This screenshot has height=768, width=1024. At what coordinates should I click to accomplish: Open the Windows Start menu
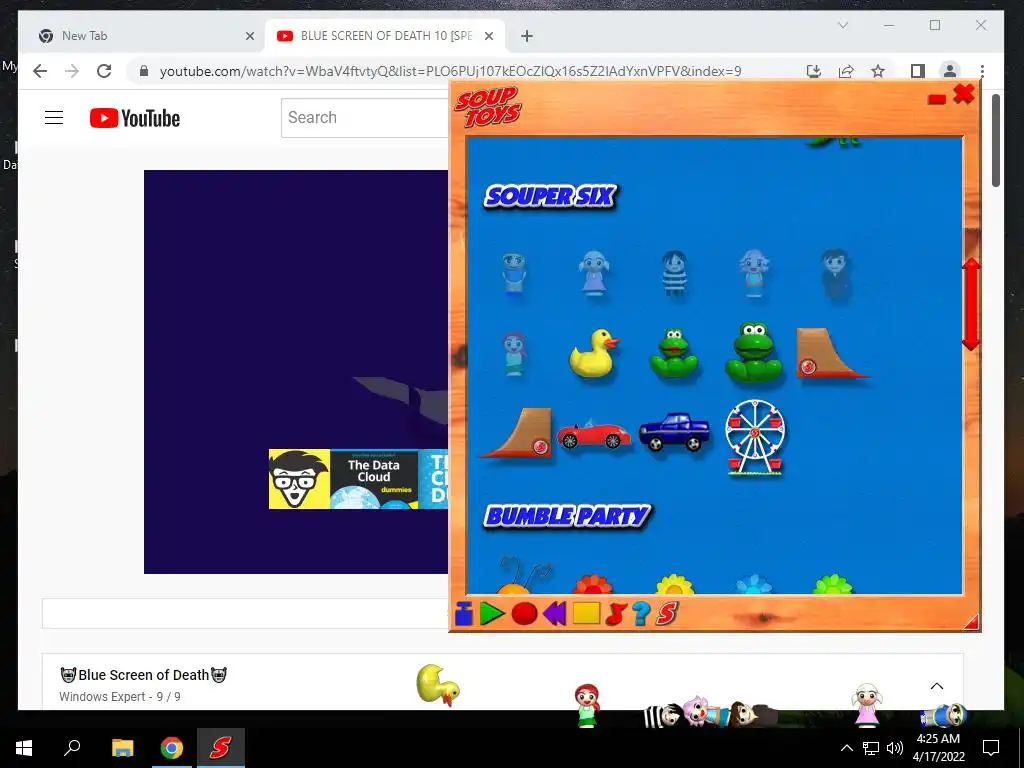click(24, 748)
